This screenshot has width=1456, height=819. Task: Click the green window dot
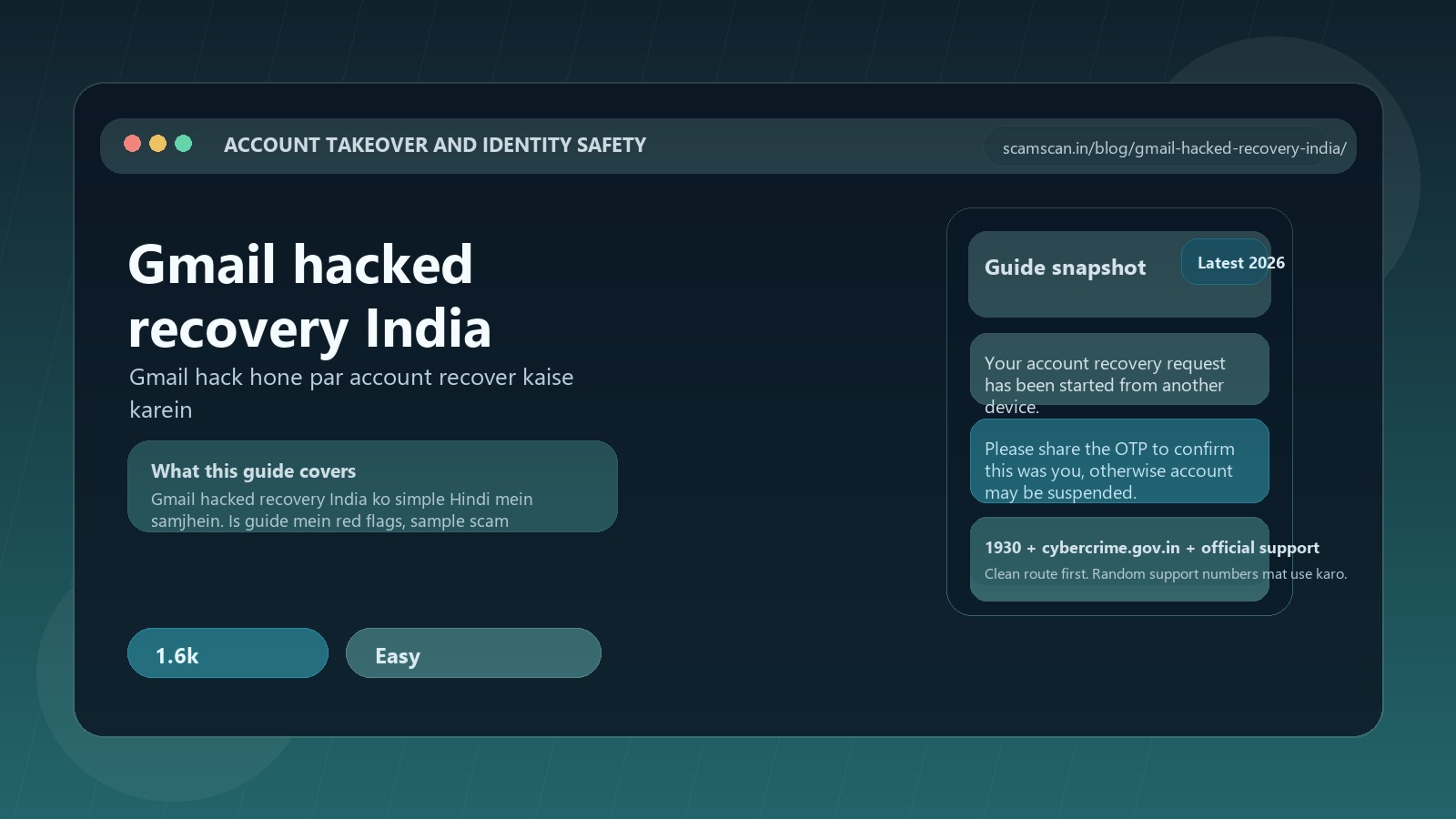(183, 144)
